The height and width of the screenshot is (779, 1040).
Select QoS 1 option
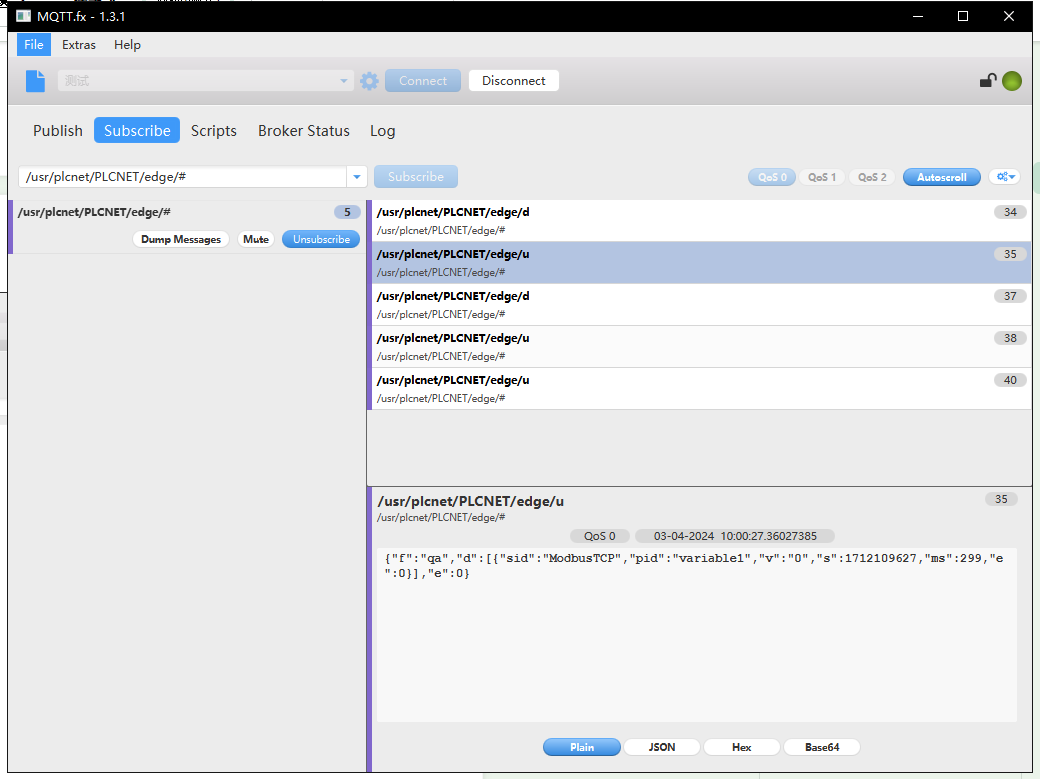point(821,177)
